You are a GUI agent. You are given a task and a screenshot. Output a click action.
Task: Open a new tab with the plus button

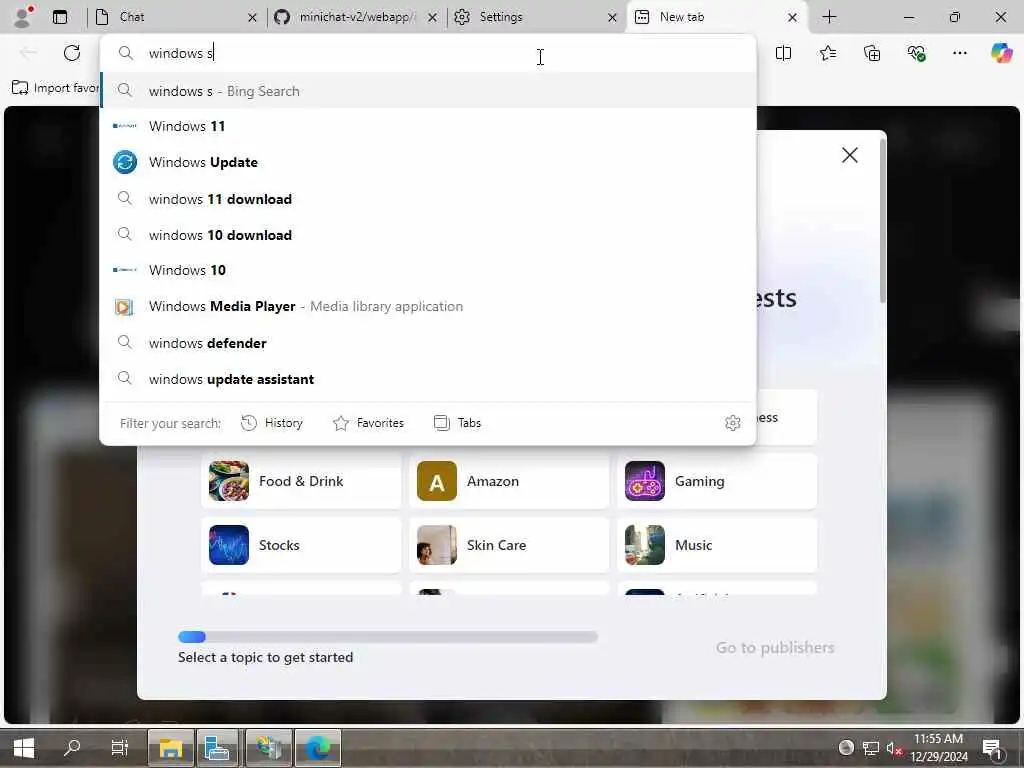829,17
